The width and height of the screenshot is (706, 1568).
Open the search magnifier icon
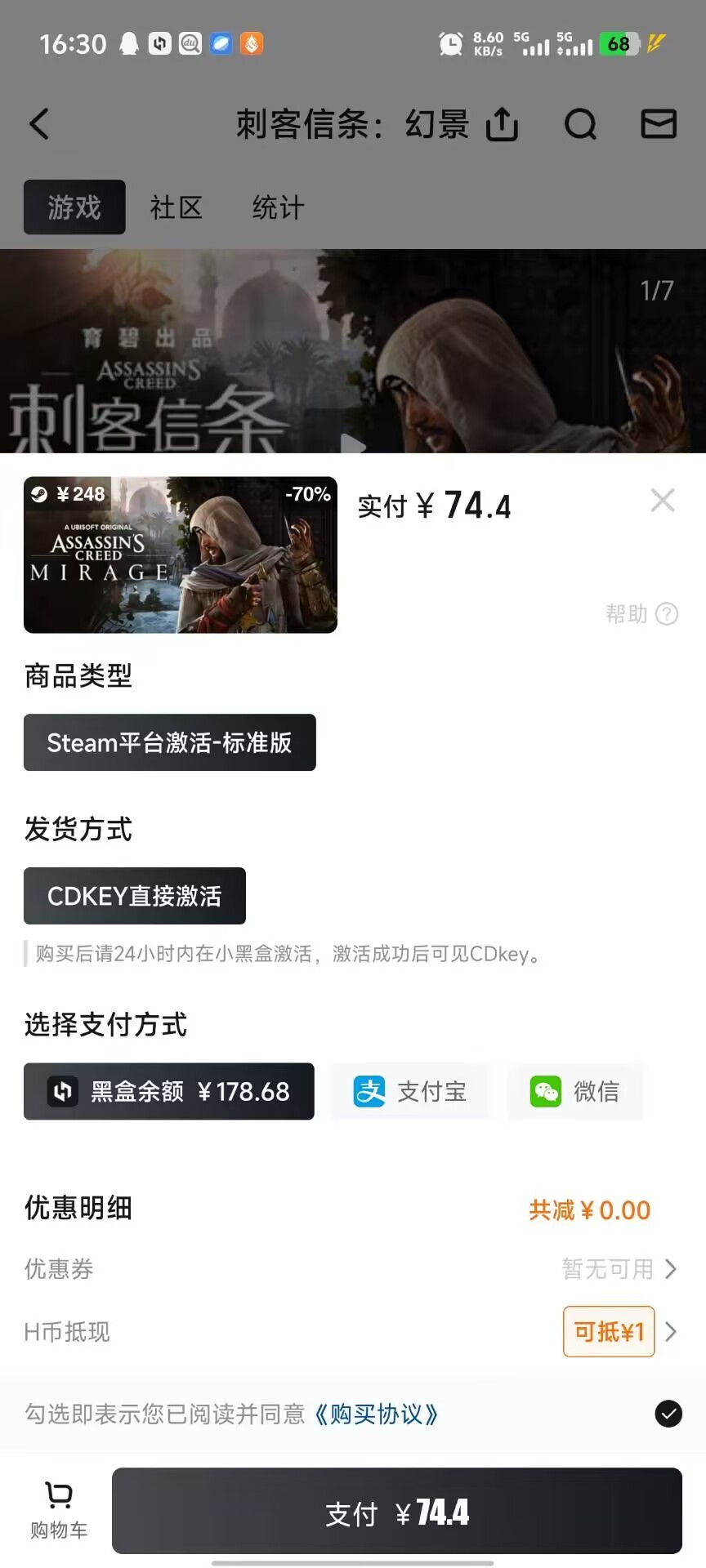tap(580, 124)
